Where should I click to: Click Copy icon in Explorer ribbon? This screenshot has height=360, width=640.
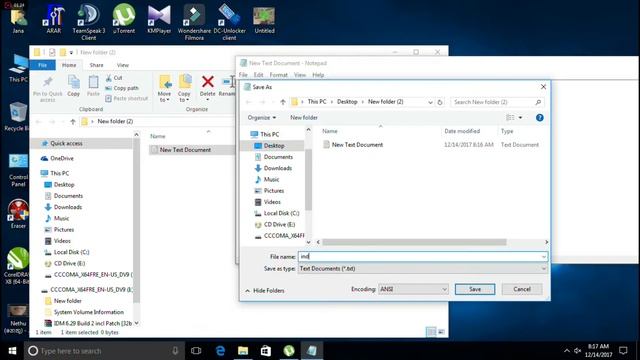coord(73,86)
